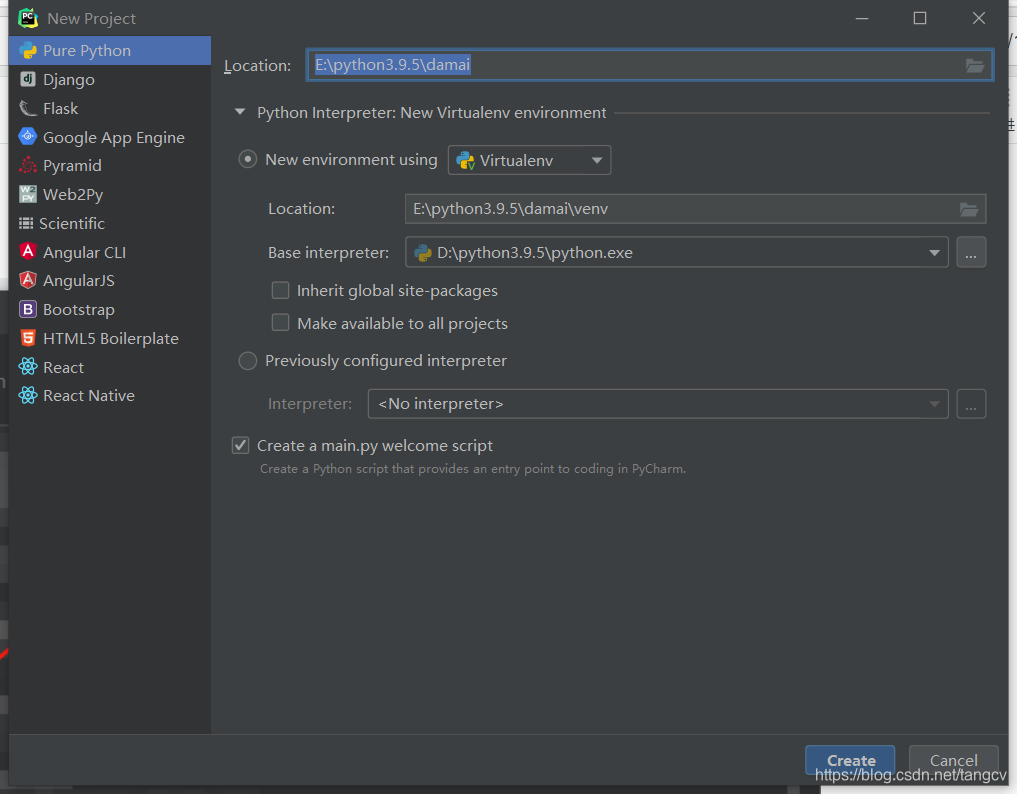Collapse Python Interpreter section
1017x794 pixels.
point(240,112)
